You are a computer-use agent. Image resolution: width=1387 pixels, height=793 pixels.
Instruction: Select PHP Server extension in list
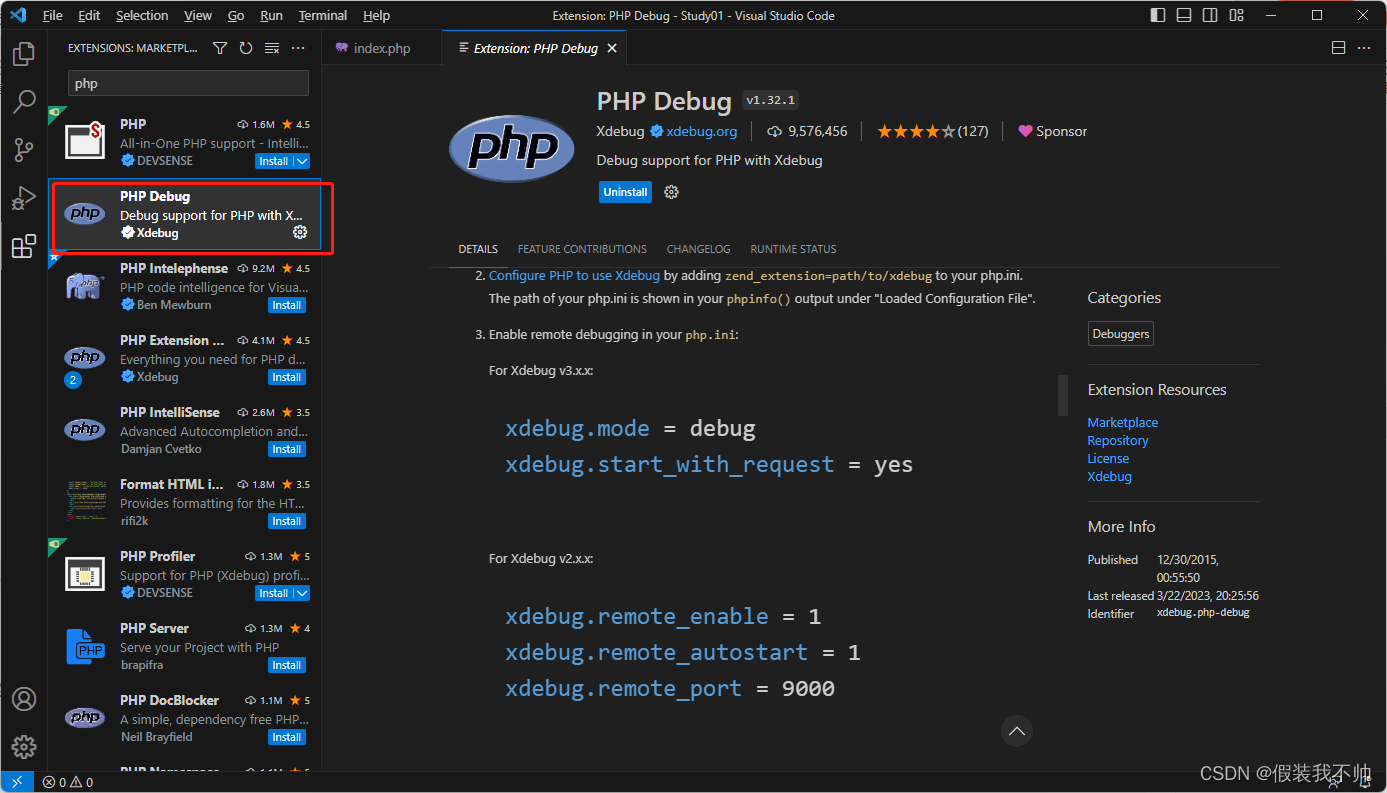(x=184, y=646)
